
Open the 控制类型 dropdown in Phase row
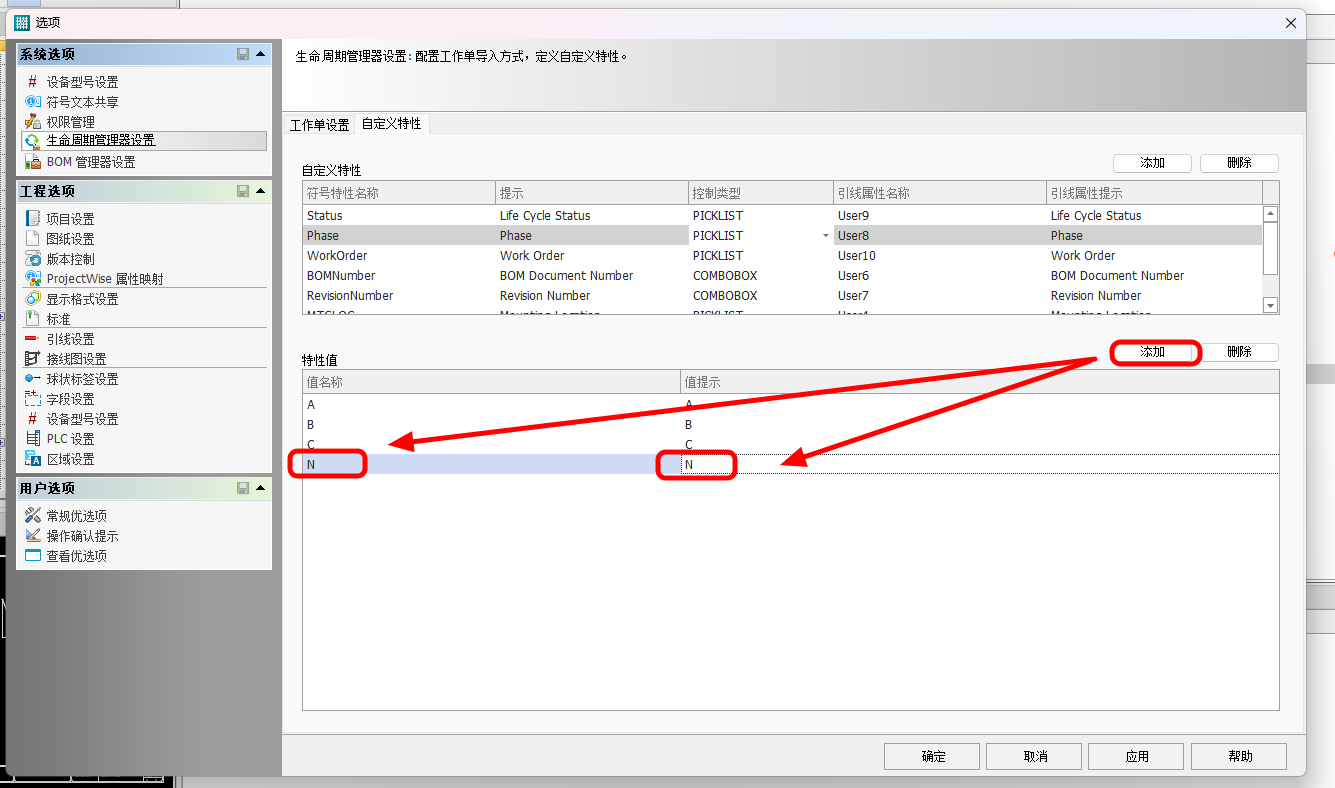click(826, 236)
